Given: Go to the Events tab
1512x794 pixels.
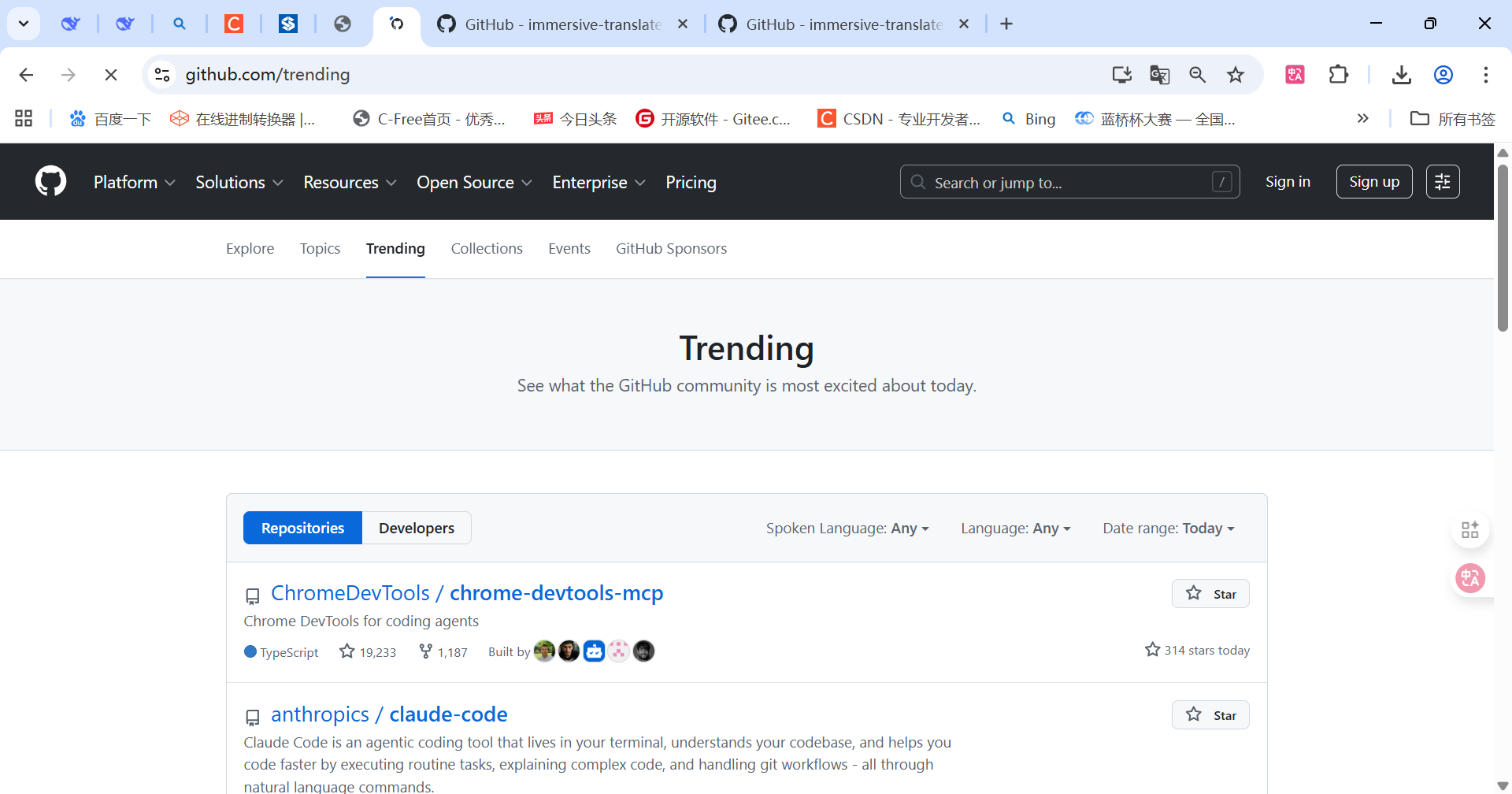Looking at the screenshot, I should coord(569,248).
